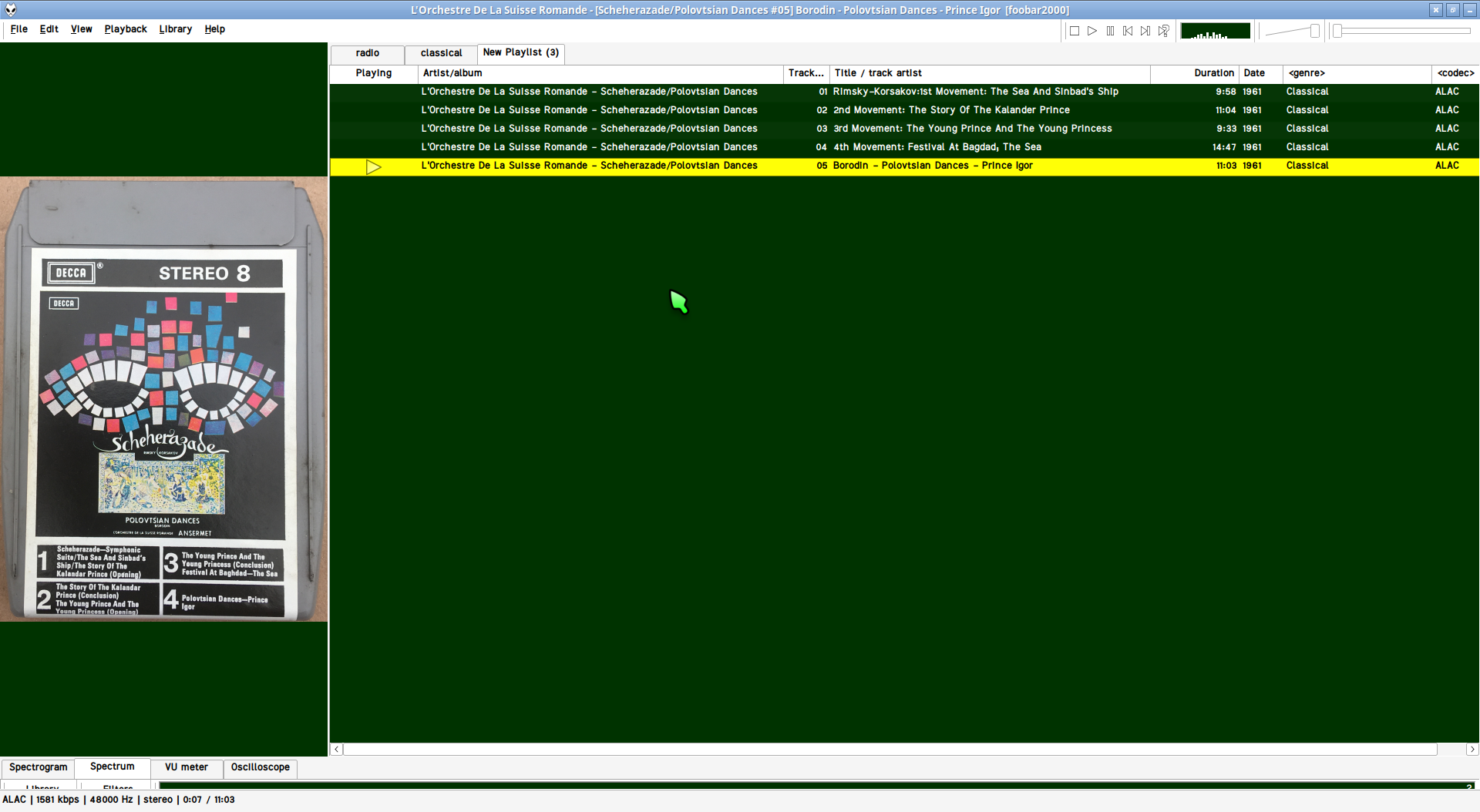Click the 14:47 duration value
The height and width of the screenshot is (812, 1480).
[1224, 147]
